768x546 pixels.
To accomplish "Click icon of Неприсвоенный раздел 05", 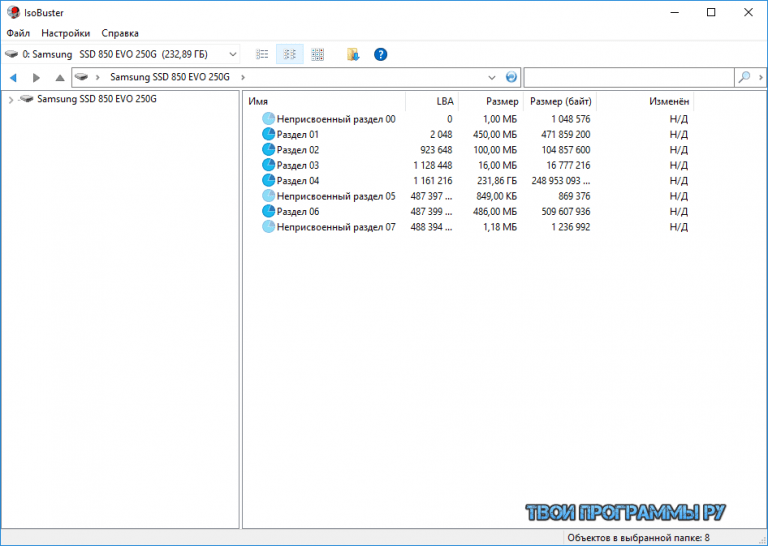I will (x=268, y=196).
